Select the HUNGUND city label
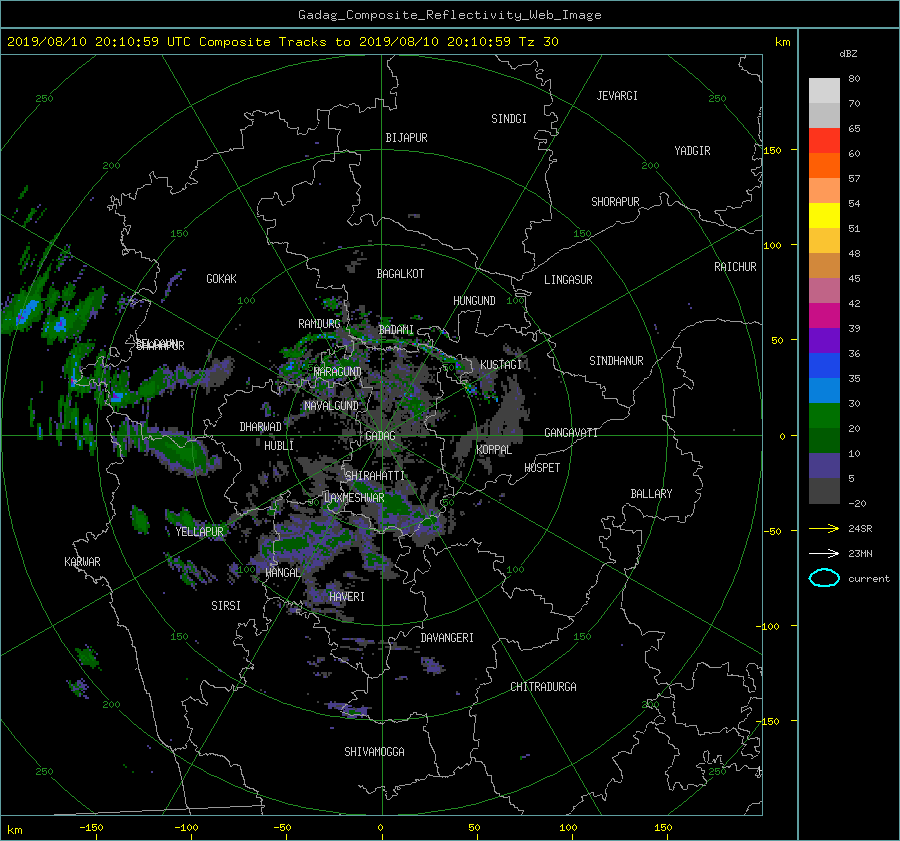 (474, 301)
